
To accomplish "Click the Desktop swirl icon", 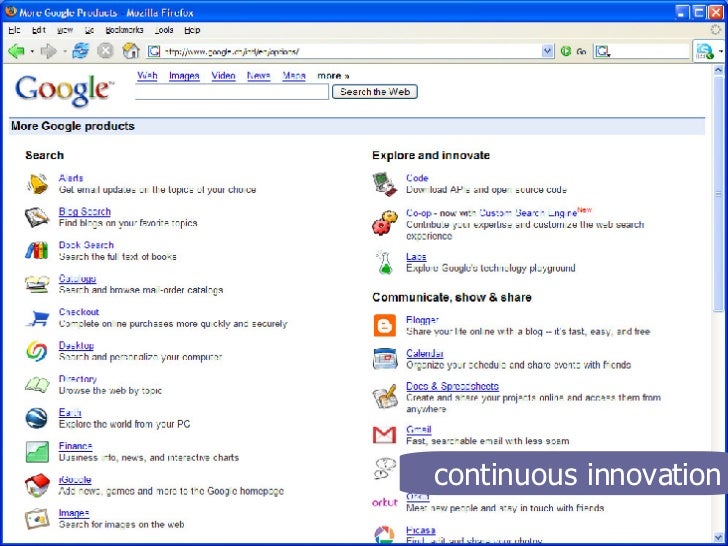I will tap(37, 351).
